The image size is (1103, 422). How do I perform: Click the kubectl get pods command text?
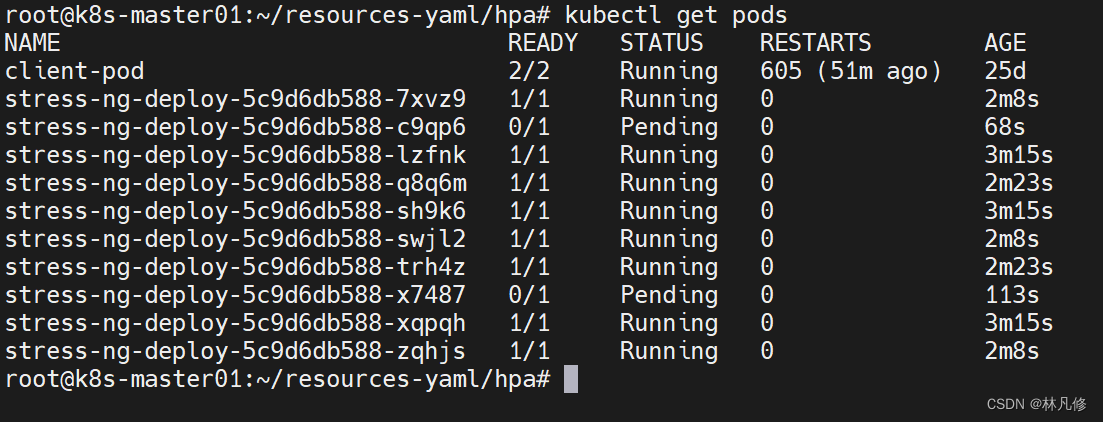(x=675, y=16)
